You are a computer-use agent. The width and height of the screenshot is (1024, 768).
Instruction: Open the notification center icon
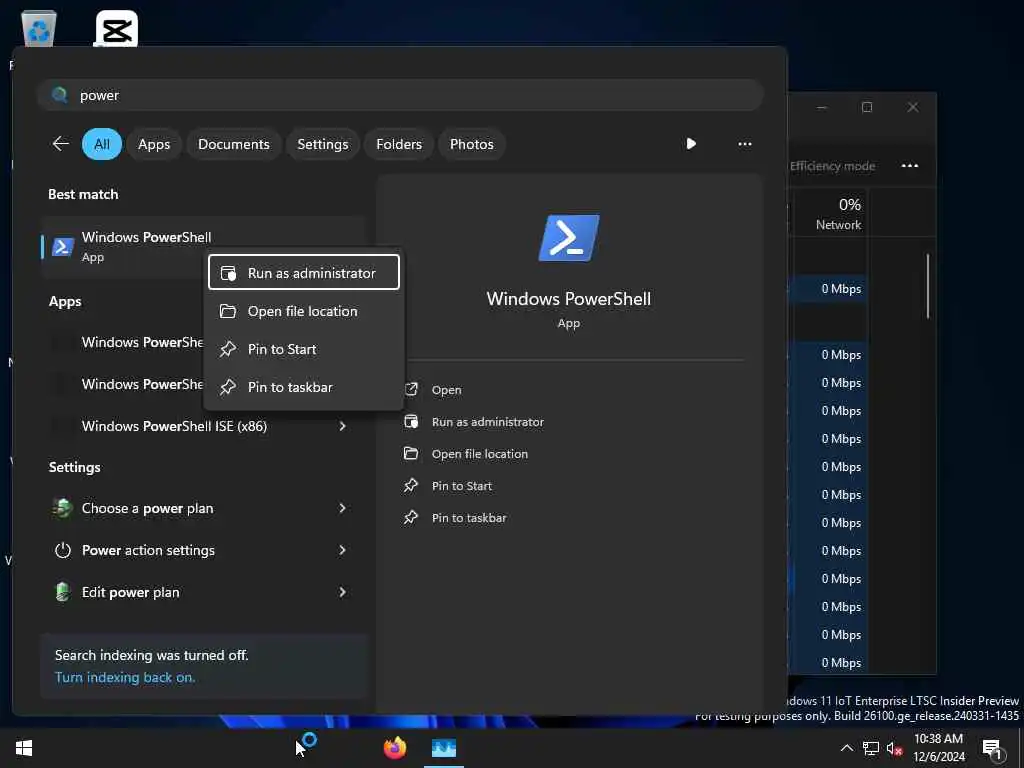(x=992, y=749)
